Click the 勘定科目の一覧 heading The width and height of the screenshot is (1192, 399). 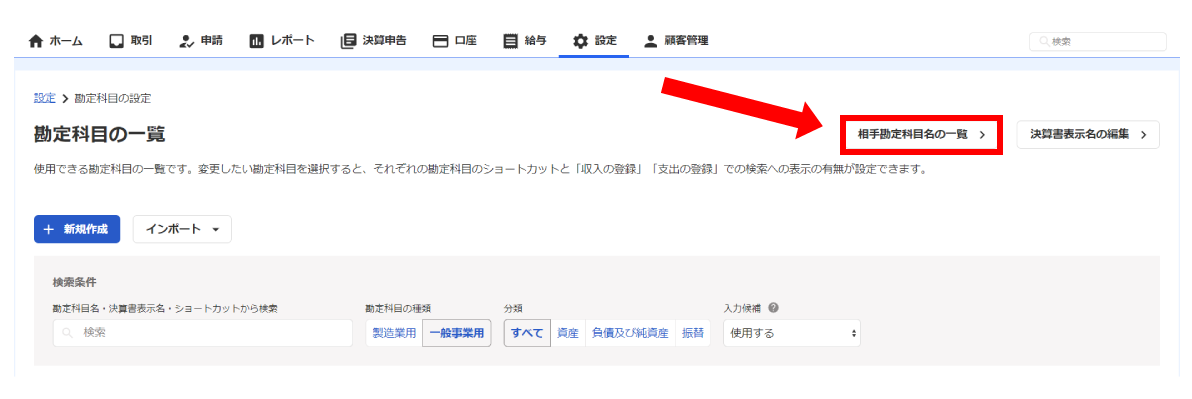coord(100,135)
